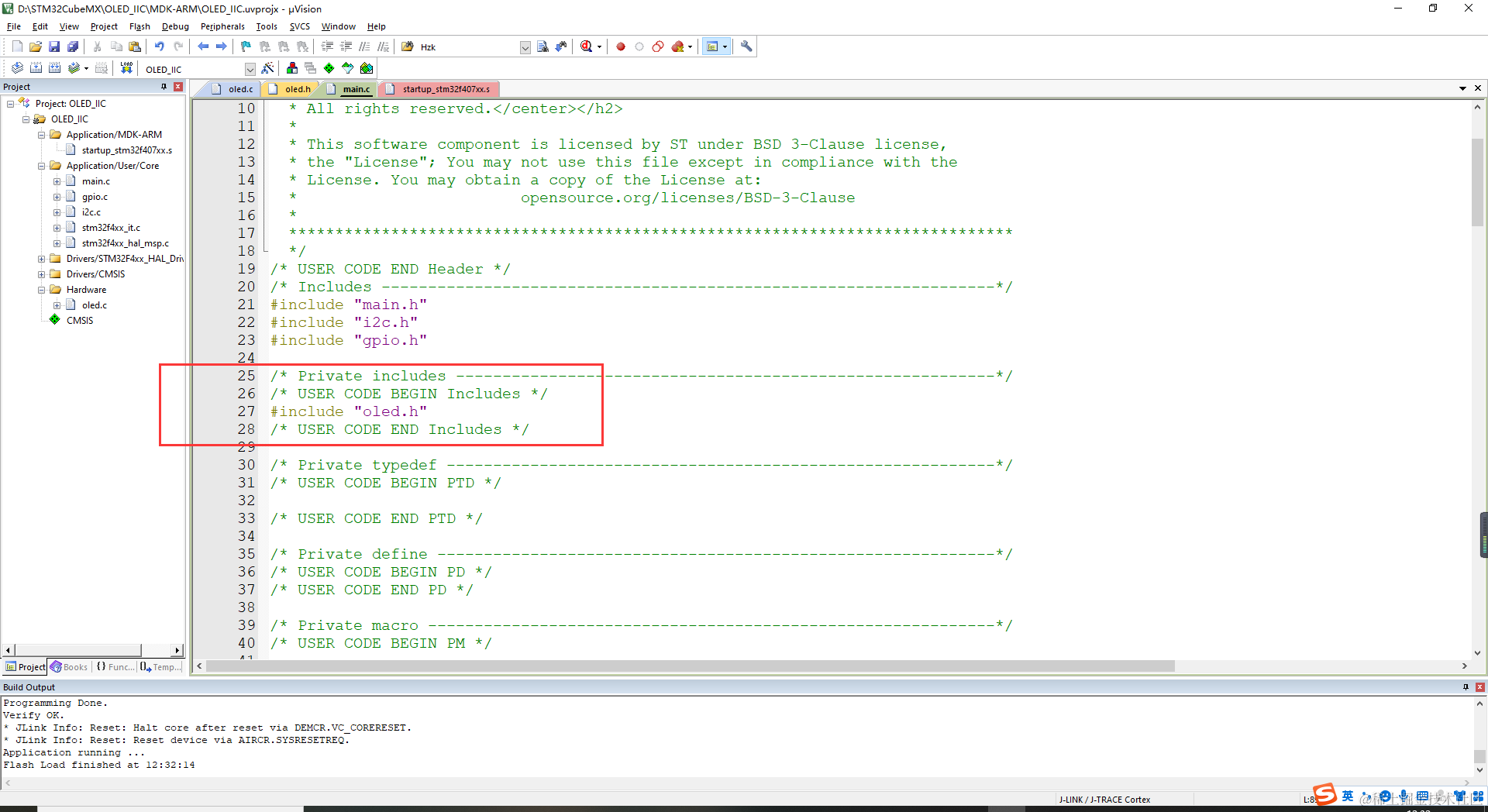Start a debug session with the magnifier 'd' icon

587,46
